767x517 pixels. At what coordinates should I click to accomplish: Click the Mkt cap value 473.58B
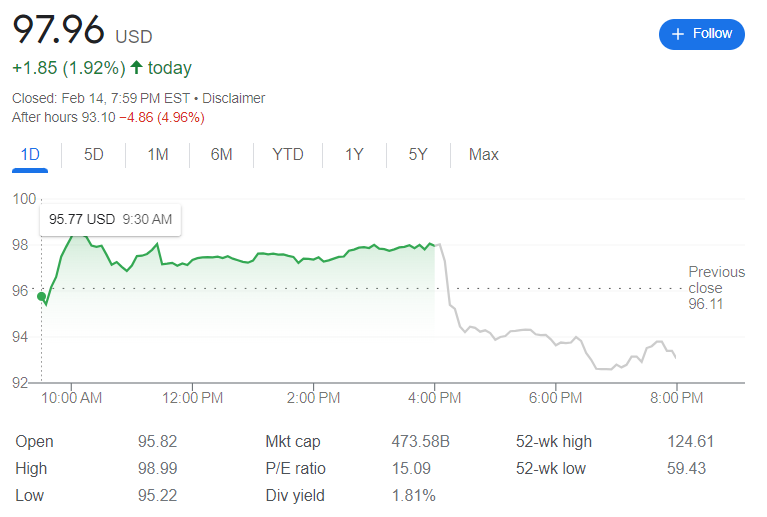point(420,442)
